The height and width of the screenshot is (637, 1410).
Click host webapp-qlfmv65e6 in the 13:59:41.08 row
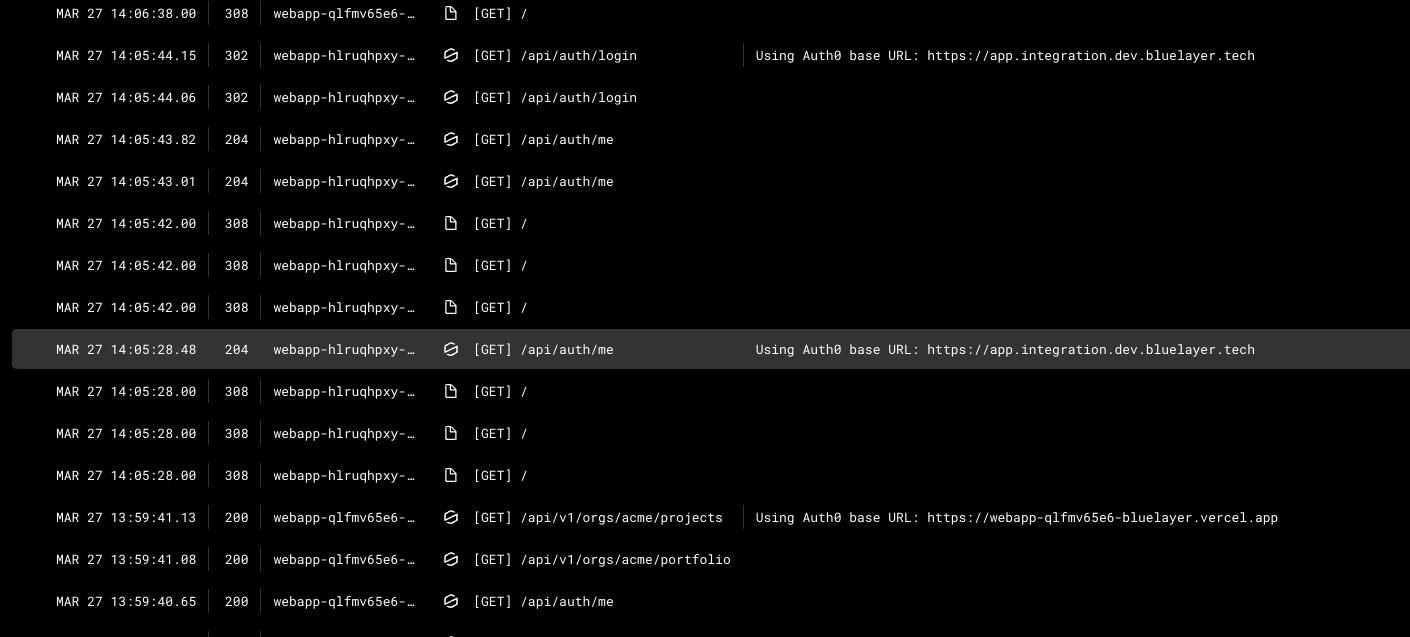tap(344, 560)
